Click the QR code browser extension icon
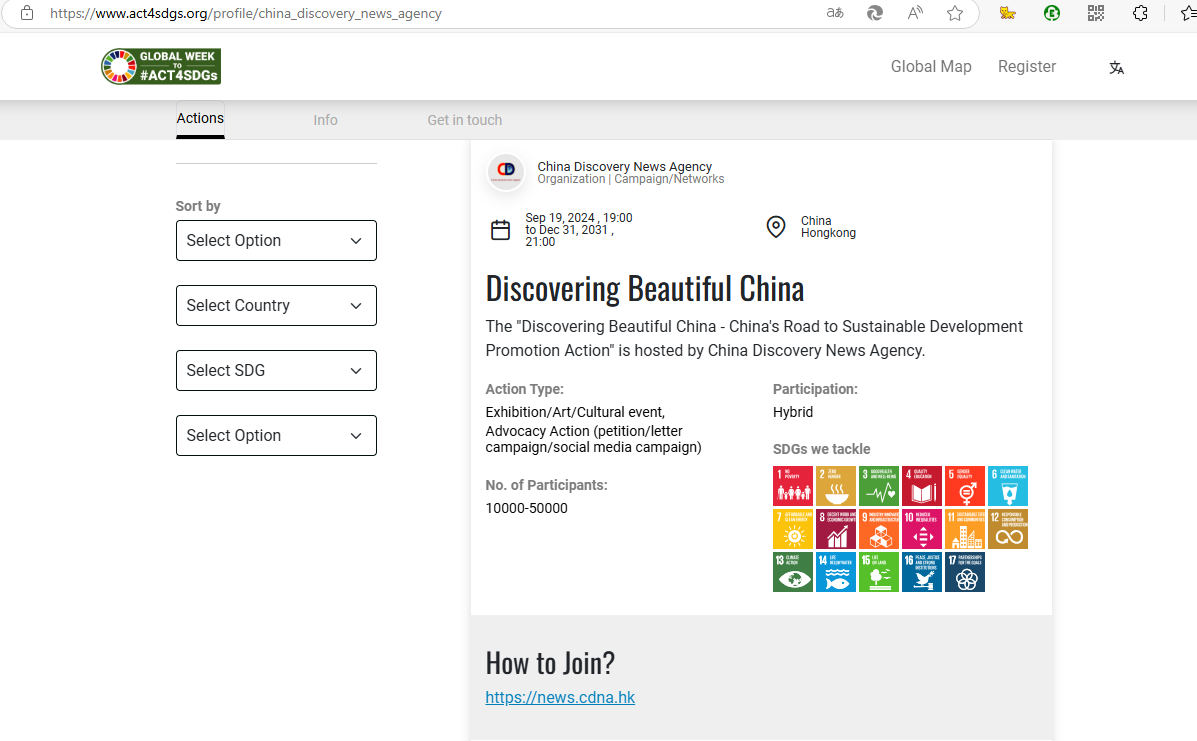The height and width of the screenshot is (741, 1197). pyautogui.click(x=1095, y=13)
